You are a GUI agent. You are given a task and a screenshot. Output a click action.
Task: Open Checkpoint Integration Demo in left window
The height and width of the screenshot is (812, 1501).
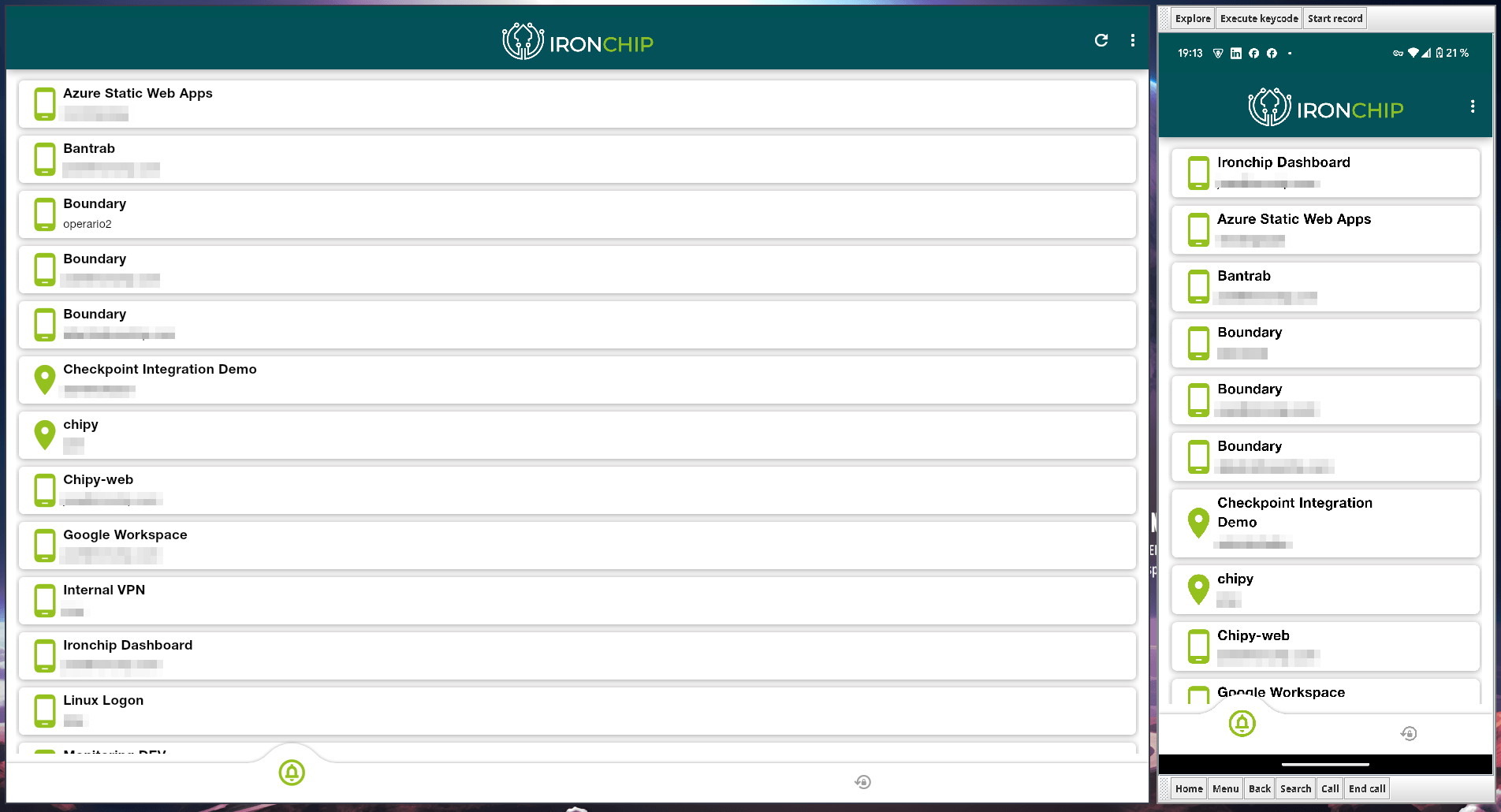pyautogui.click(x=577, y=380)
